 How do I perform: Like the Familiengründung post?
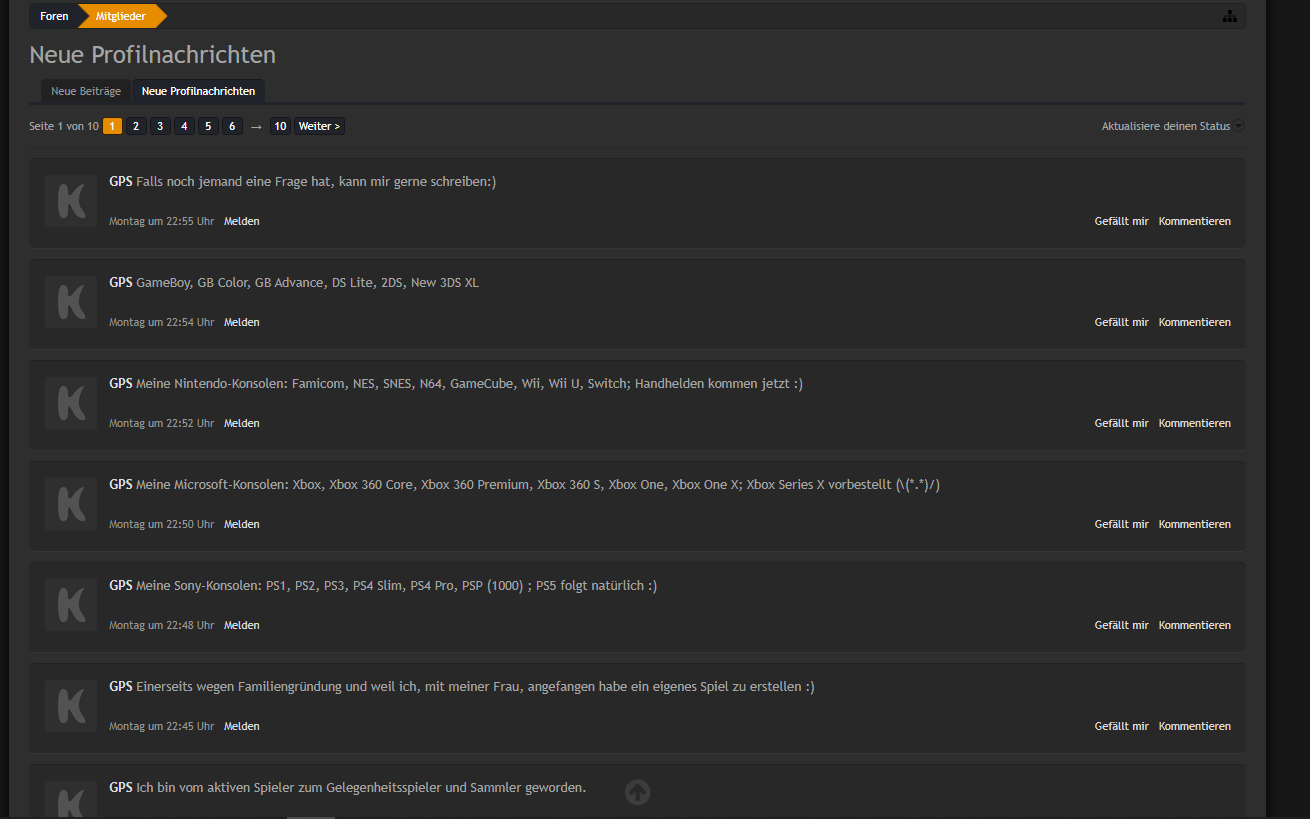point(1121,726)
